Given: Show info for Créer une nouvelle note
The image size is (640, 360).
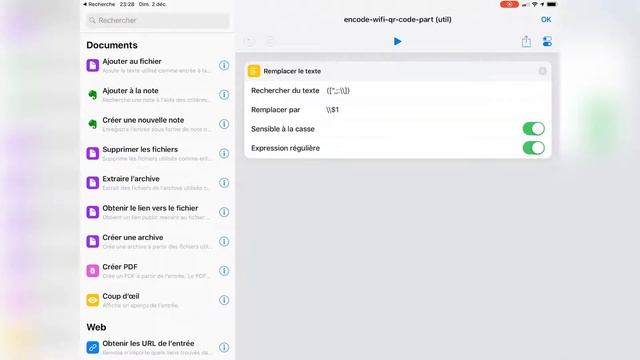Looking at the screenshot, I should [x=224, y=124].
